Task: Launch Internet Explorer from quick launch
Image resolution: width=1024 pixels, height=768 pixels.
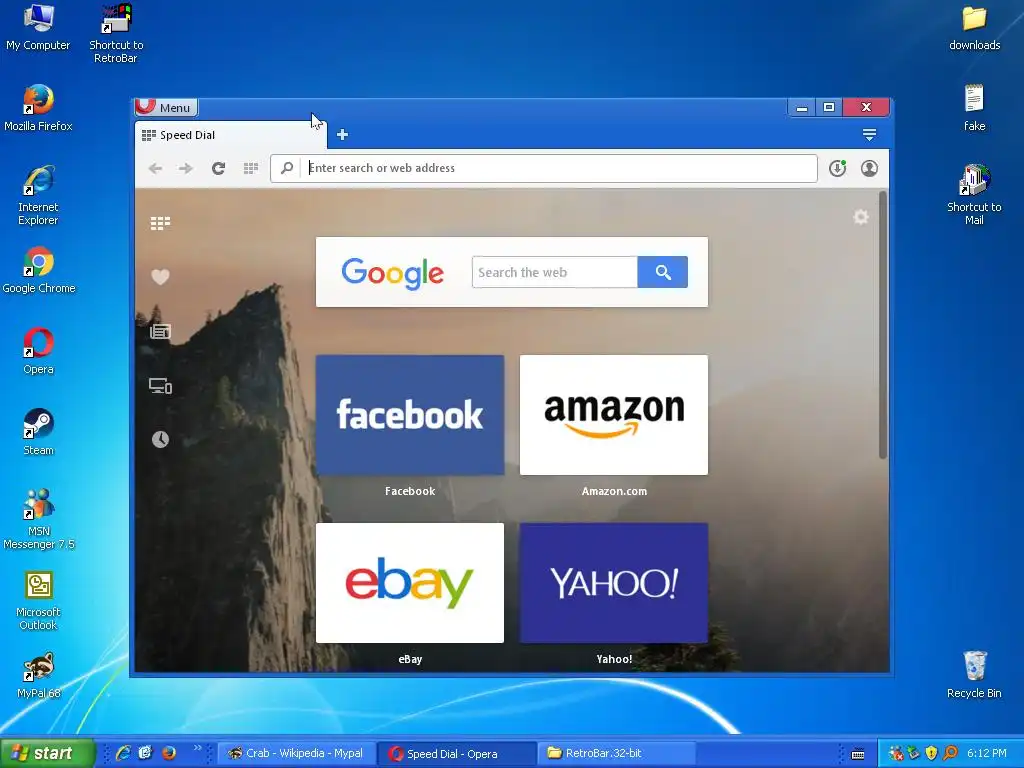Action: pyautogui.click(x=123, y=753)
